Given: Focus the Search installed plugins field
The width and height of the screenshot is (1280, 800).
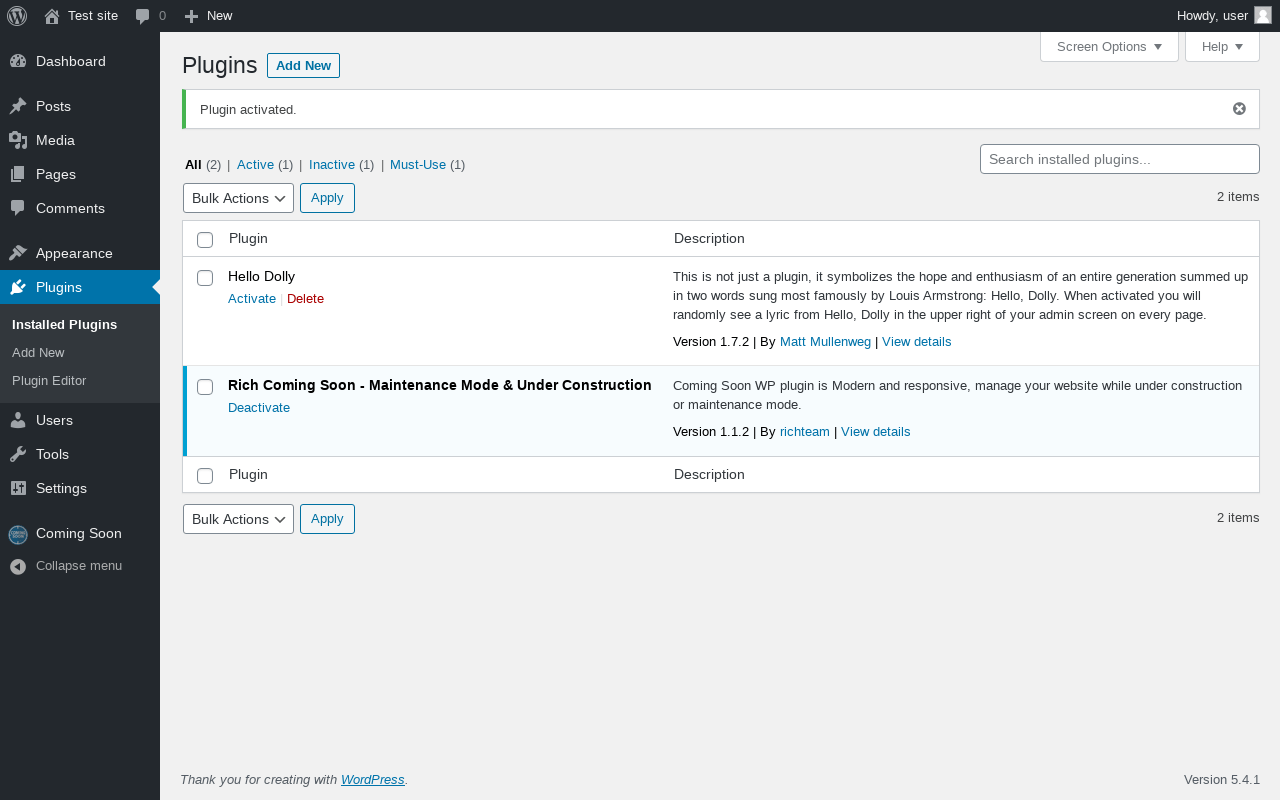Looking at the screenshot, I should pos(1119,159).
